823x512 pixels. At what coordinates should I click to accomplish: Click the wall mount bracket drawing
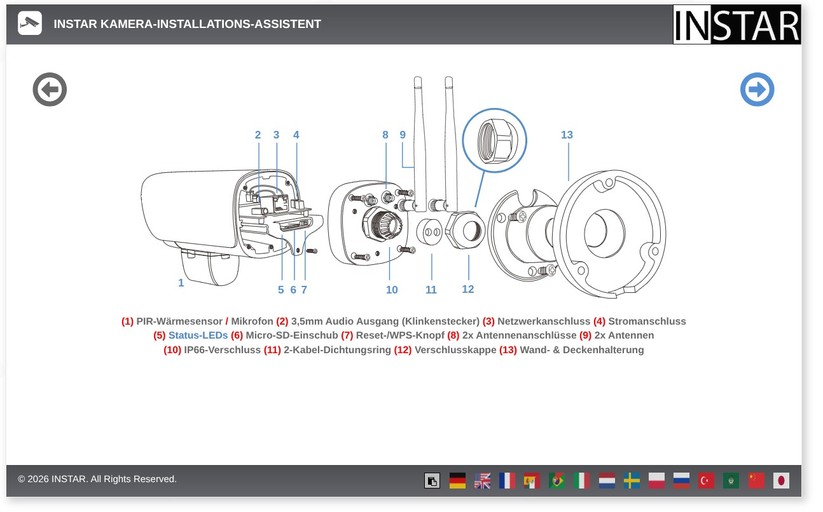(577, 234)
